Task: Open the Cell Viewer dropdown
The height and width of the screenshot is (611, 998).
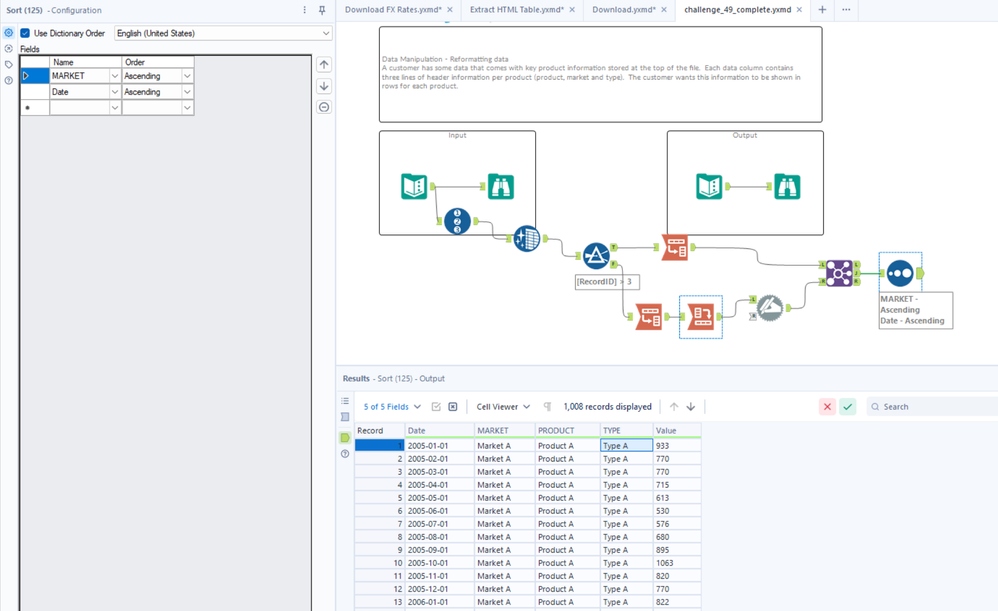Action: coord(503,407)
